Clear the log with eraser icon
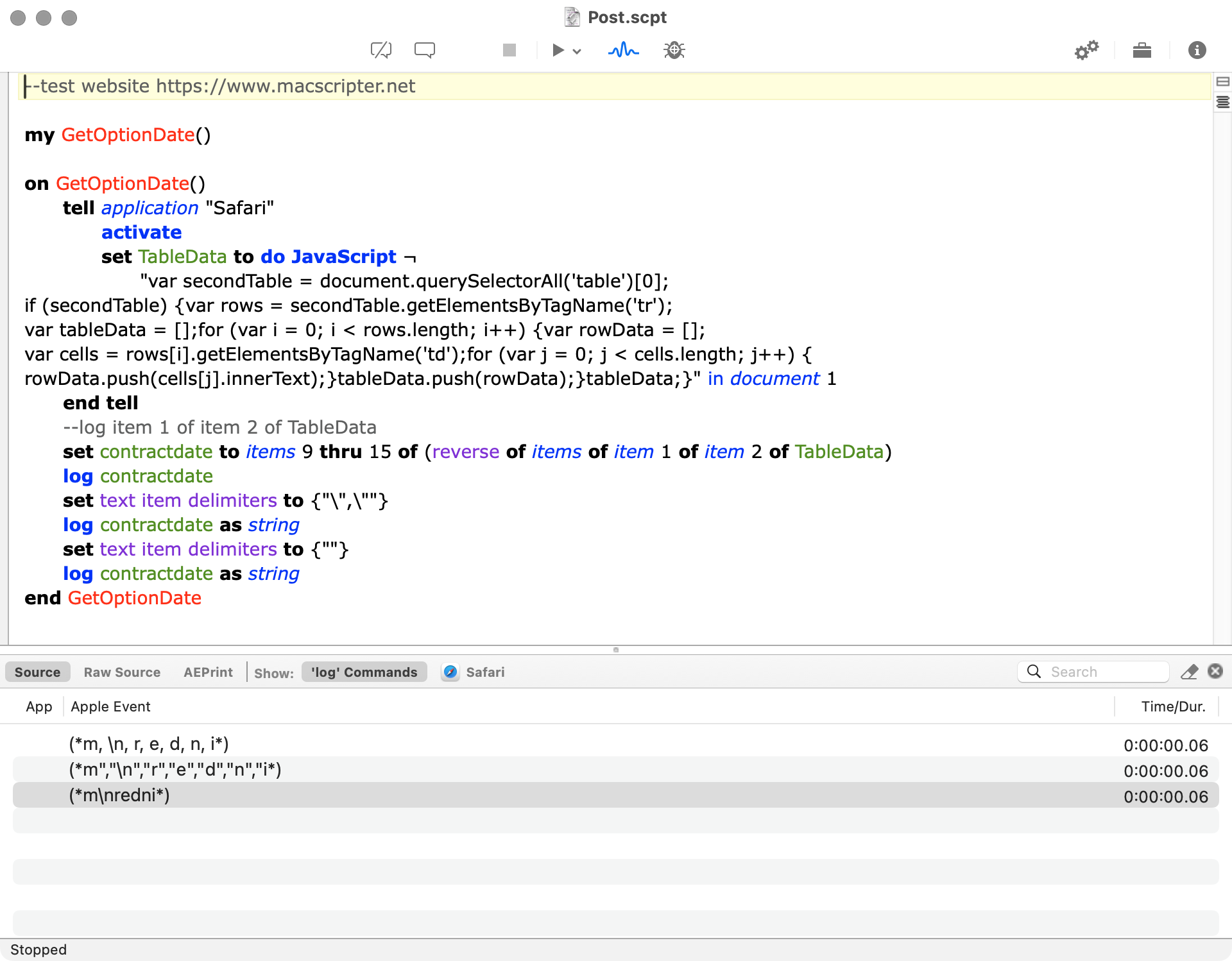 click(x=1189, y=672)
